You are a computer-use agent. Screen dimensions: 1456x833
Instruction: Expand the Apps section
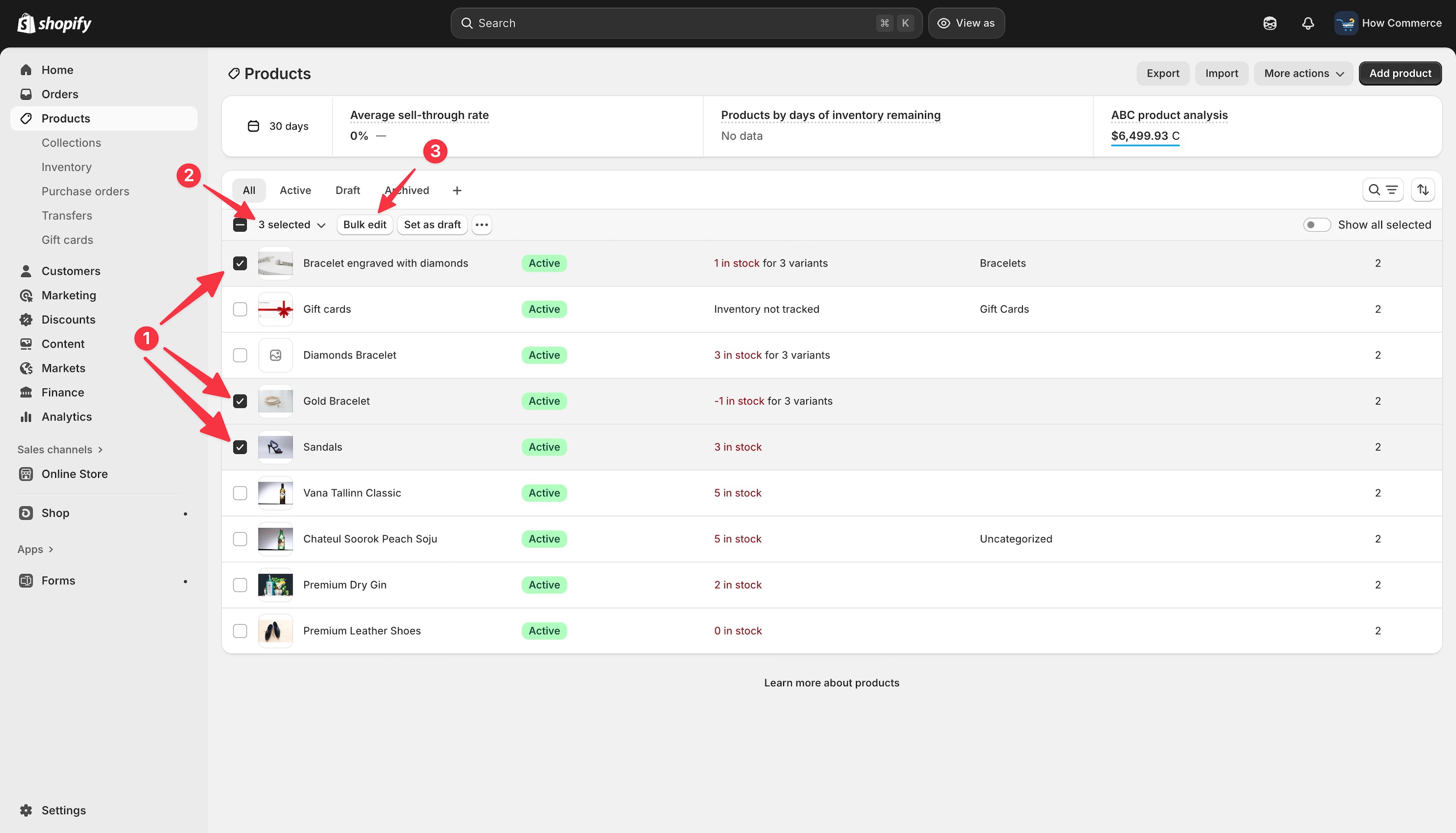pyautogui.click(x=35, y=549)
